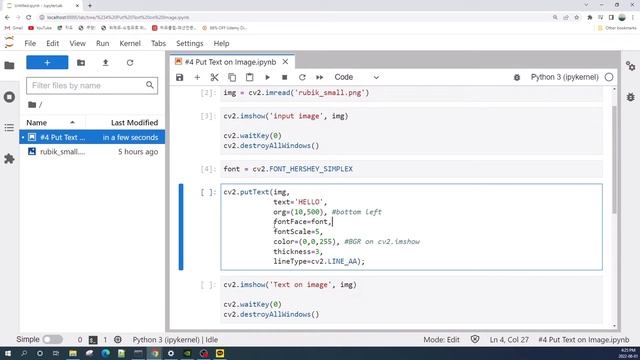
Task: Create a new folder in file browser
Action: tap(81, 62)
